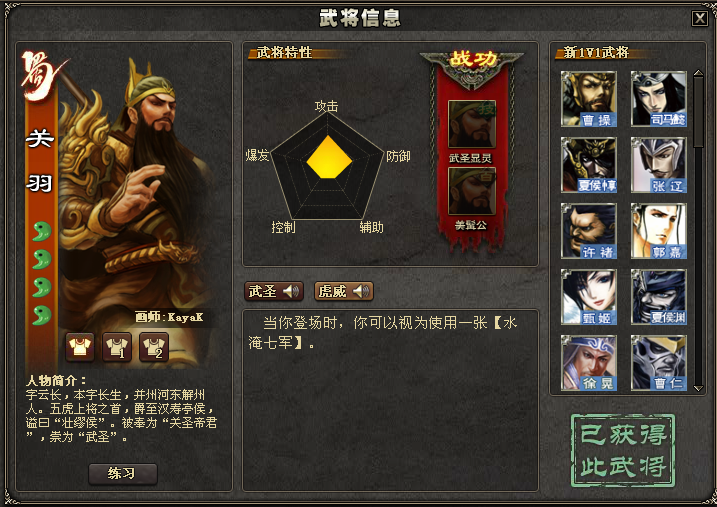Click the general list scroll up arrow
Screen dimensions: 717x507
coord(698,73)
